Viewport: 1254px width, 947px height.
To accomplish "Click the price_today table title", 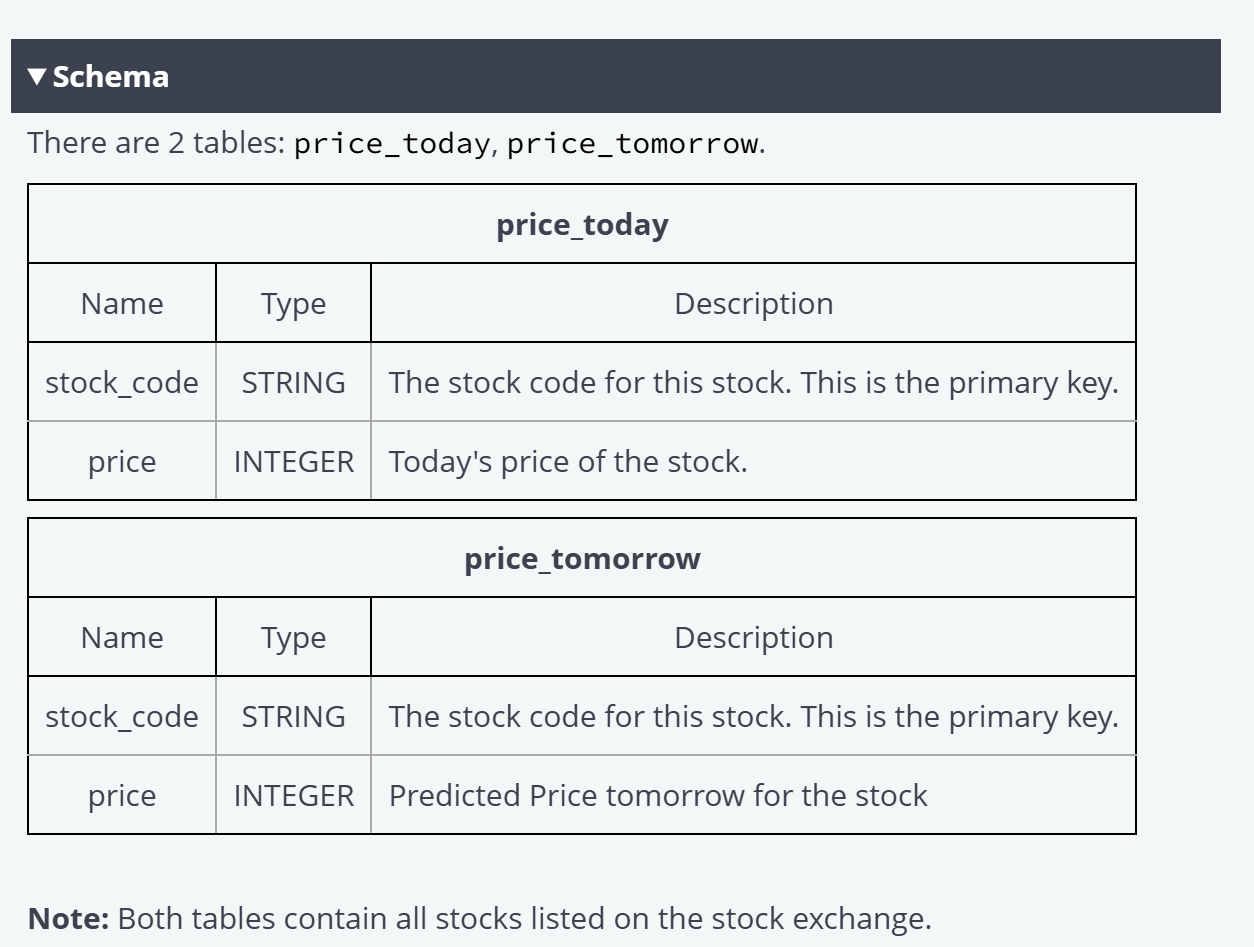I will coord(582,224).
